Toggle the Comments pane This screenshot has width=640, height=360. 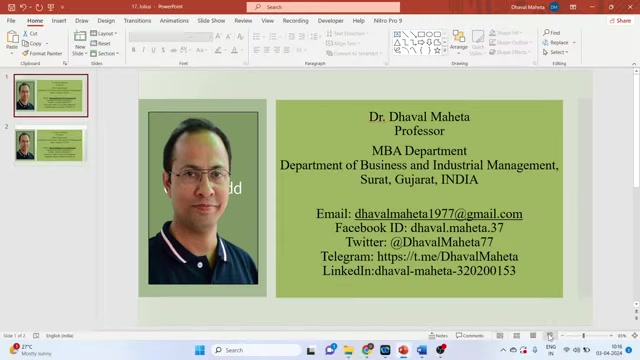(x=469, y=336)
